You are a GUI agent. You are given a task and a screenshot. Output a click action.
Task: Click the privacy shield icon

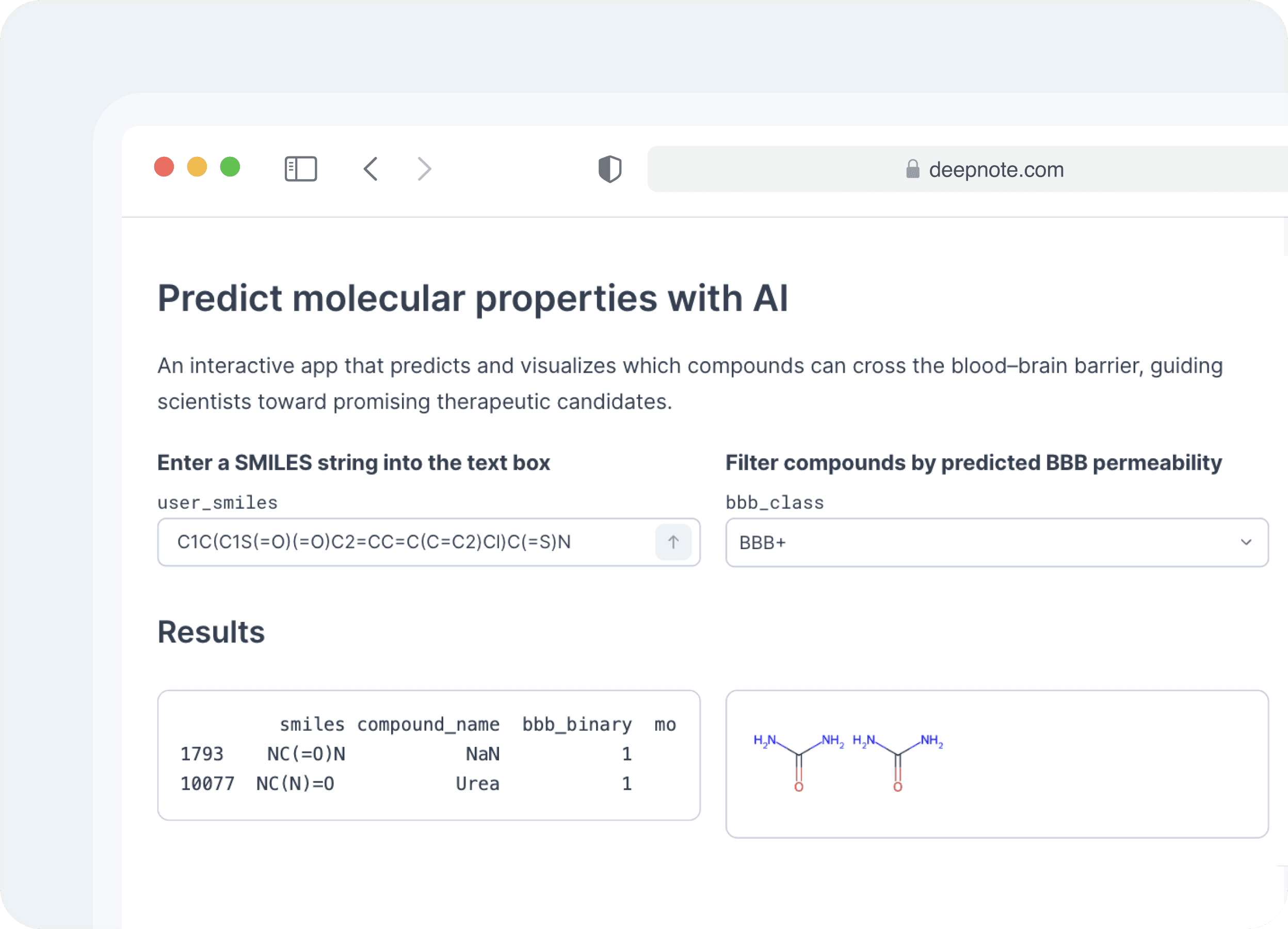(609, 169)
